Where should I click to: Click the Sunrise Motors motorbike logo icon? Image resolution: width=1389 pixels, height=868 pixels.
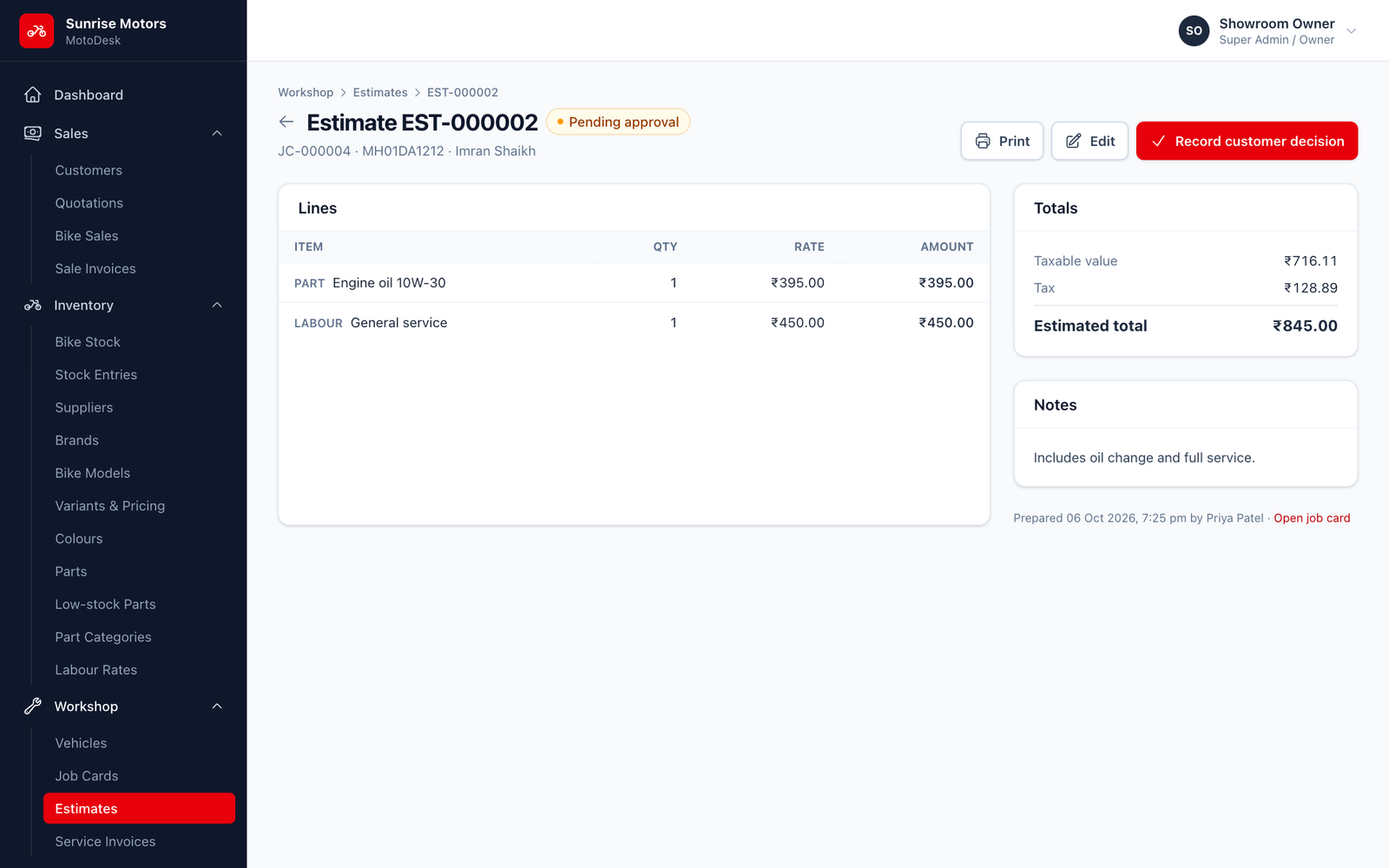point(36,31)
